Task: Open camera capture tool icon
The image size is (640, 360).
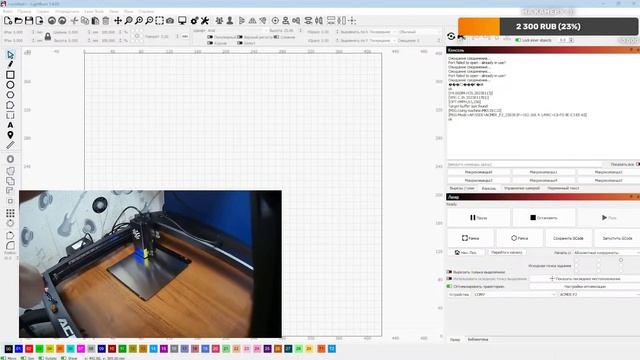Action: (170, 20)
